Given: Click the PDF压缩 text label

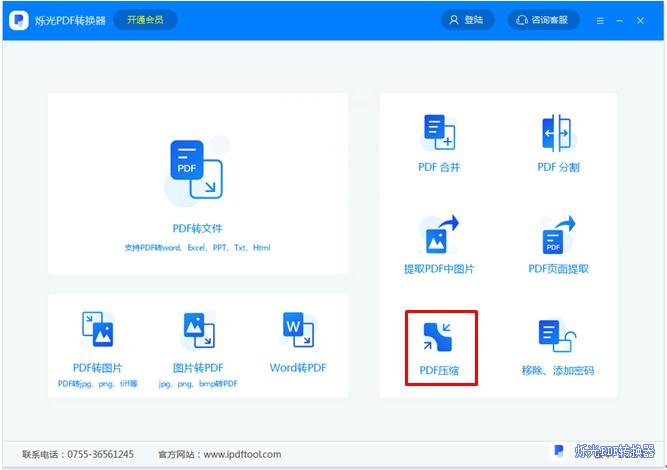Looking at the screenshot, I should [439, 370].
